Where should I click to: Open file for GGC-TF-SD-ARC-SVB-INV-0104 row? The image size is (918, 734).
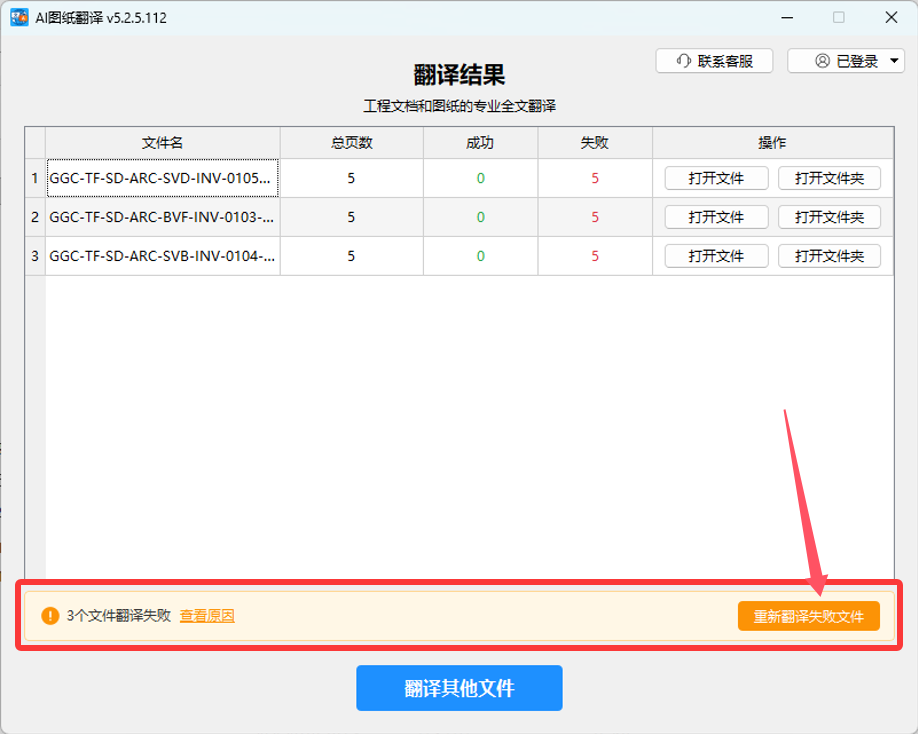(x=716, y=256)
